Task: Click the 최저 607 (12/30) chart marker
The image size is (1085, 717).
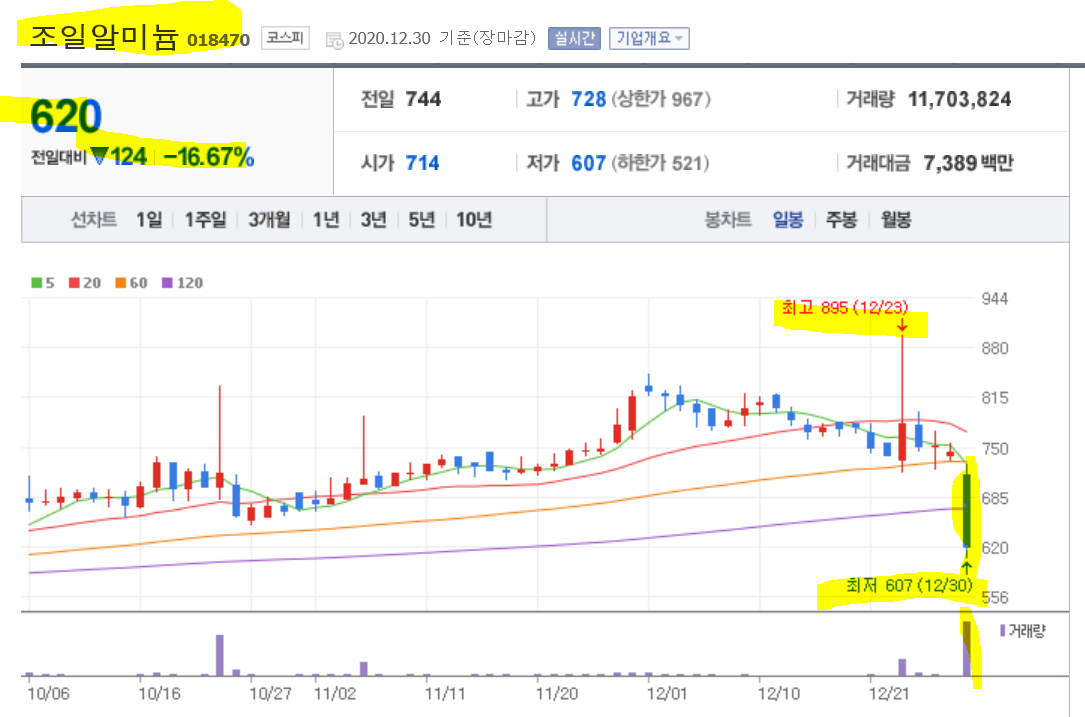Action: [909, 586]
